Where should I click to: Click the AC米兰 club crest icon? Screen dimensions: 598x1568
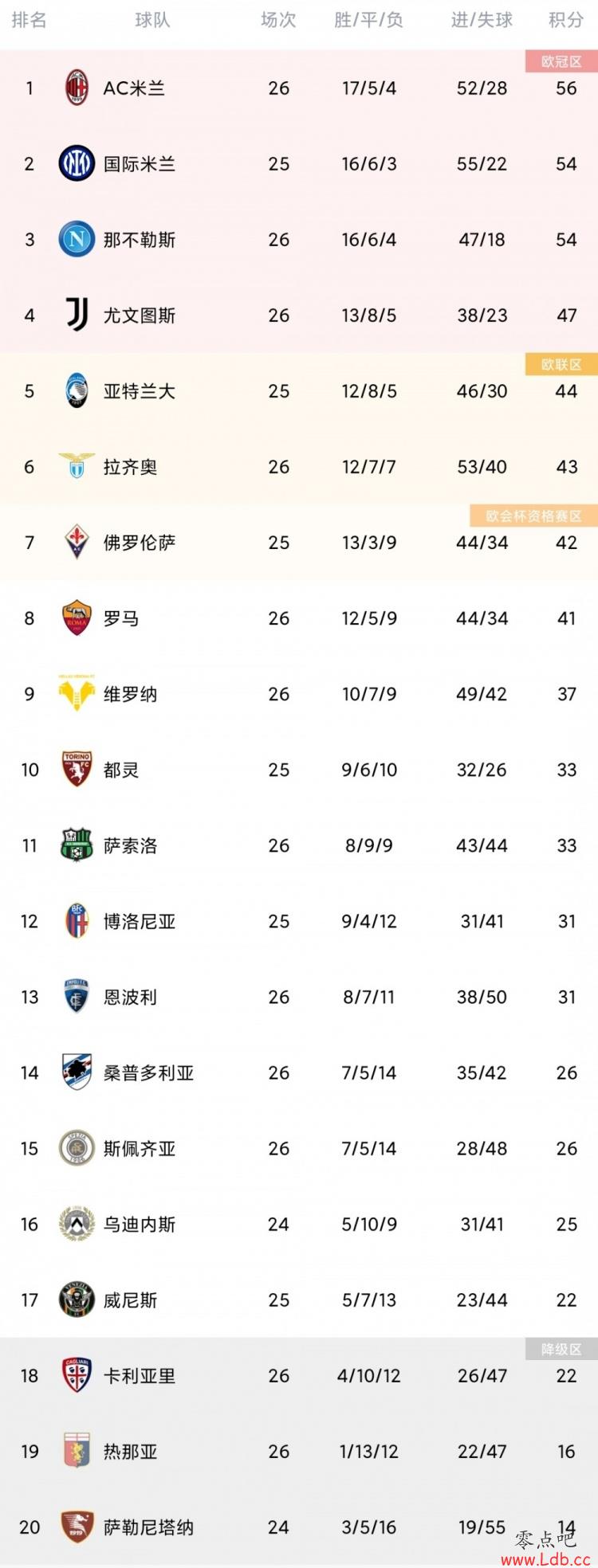tap(77, 88)
